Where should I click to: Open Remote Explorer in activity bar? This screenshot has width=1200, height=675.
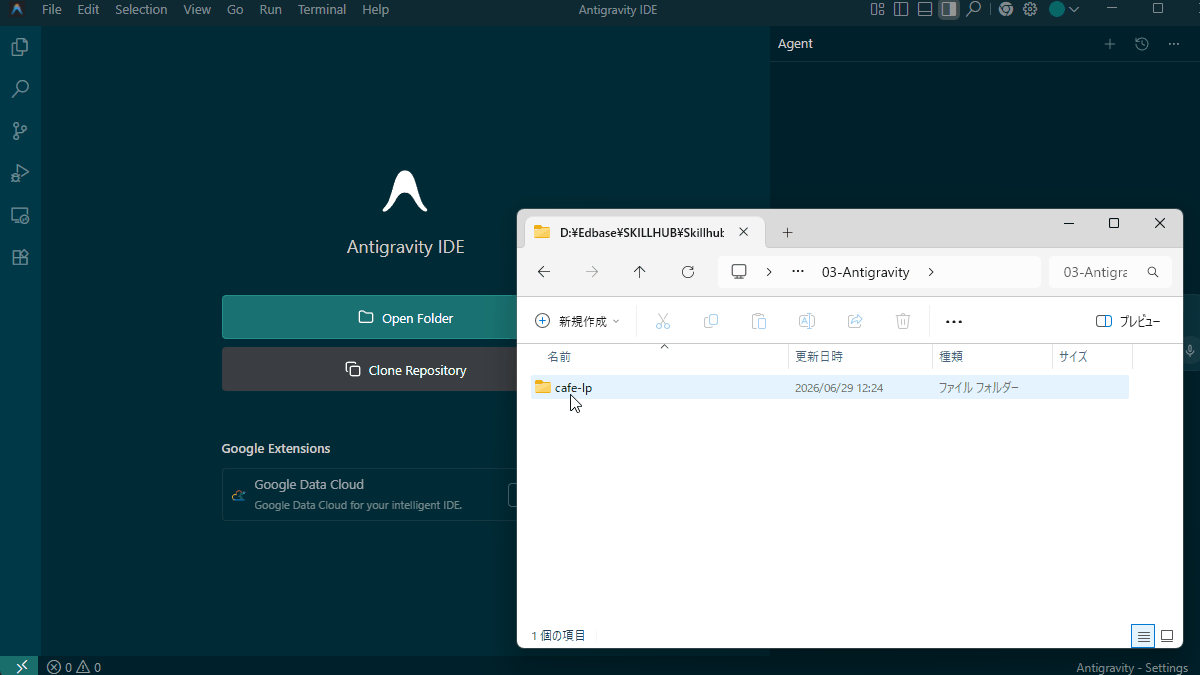pyautogui.click(x=19, y=215)
